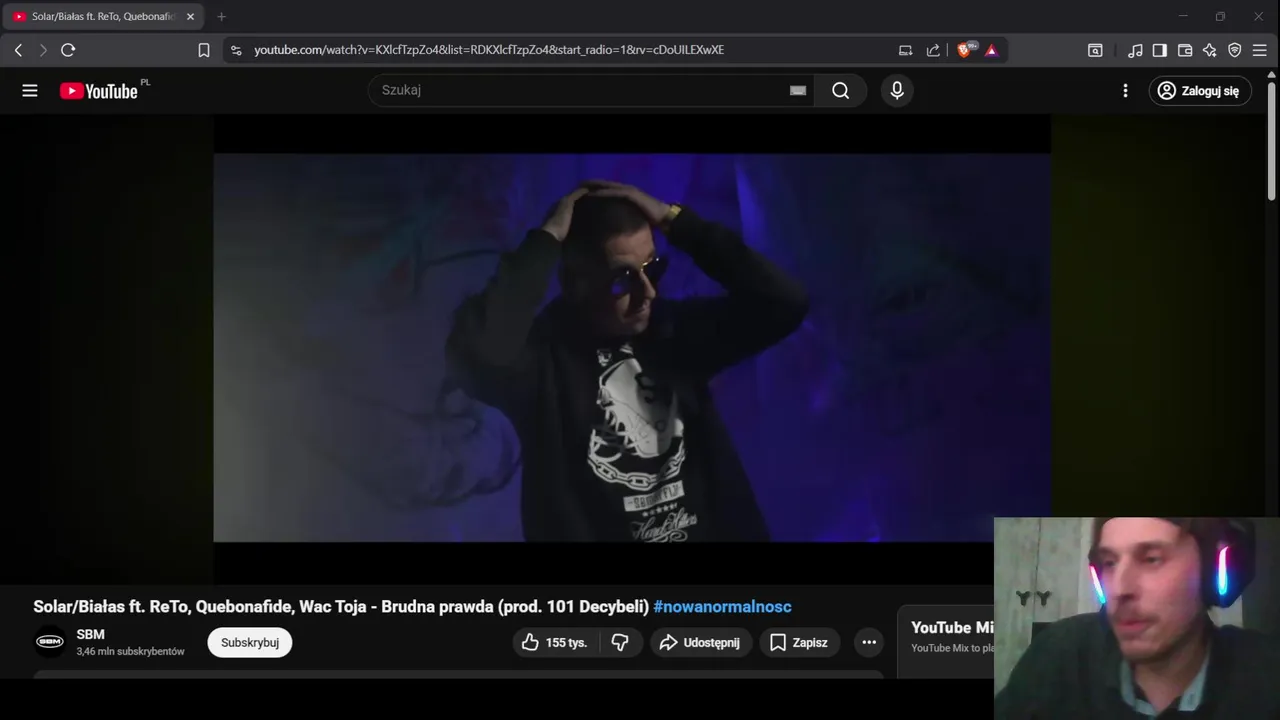This screenshot has height=720, width=1280.
Task: Open Brave Rewards triangle icon
Action: pos(991,50)
